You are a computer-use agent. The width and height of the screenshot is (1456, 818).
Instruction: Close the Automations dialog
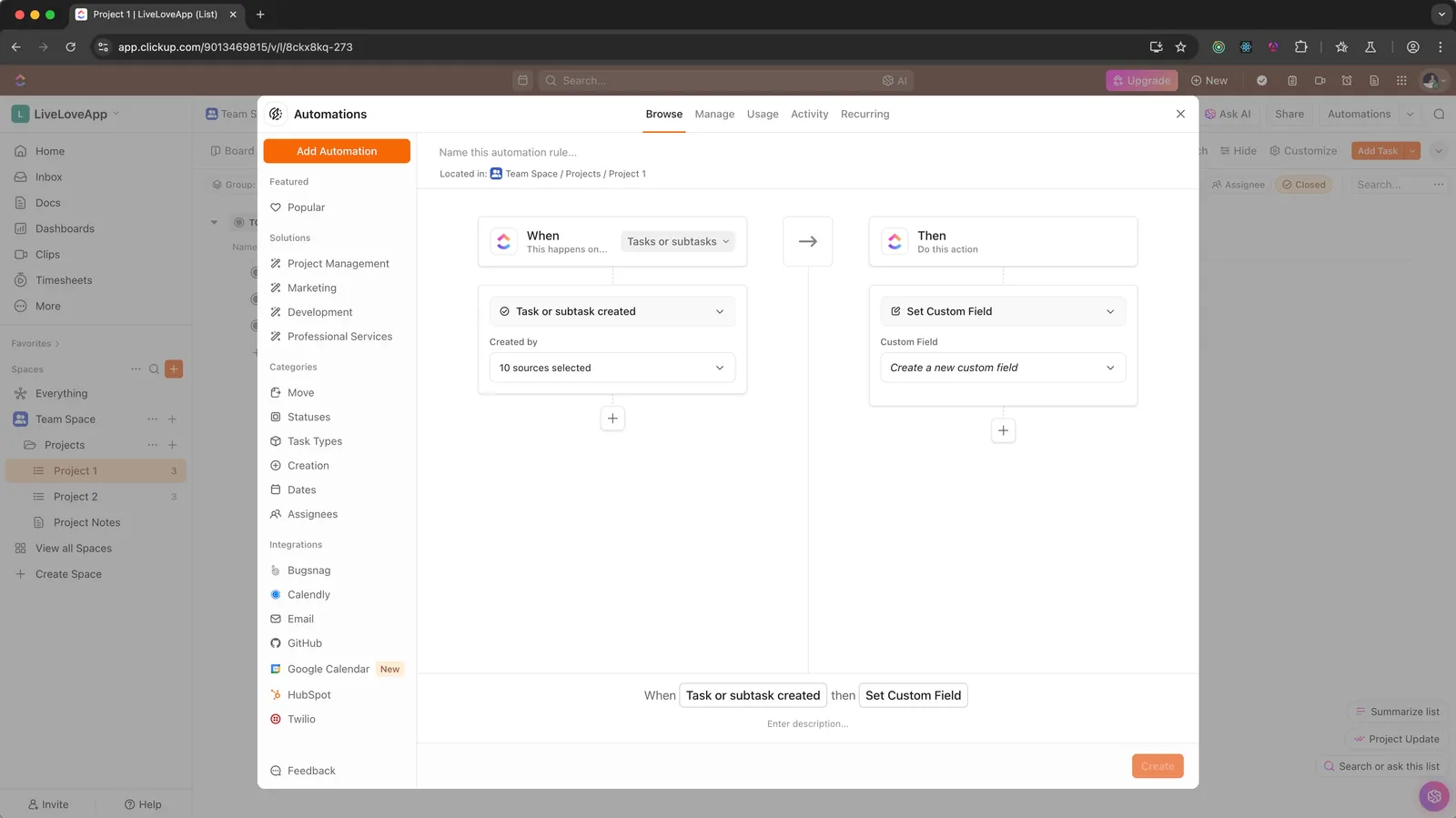[x=1180, y=115]
